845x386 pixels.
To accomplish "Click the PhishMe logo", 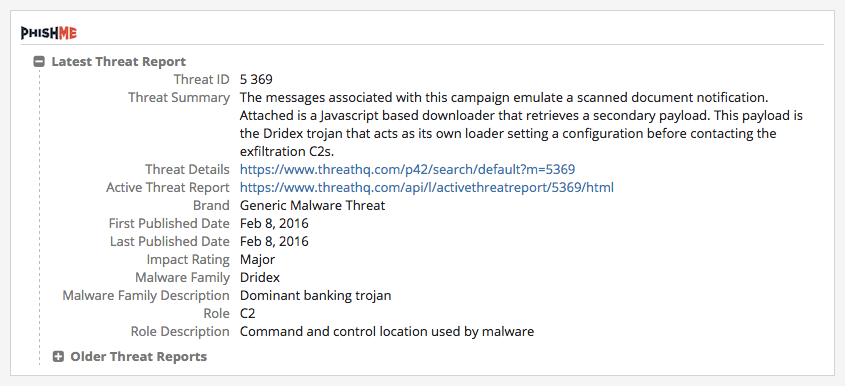I will (x=49, y=33).
